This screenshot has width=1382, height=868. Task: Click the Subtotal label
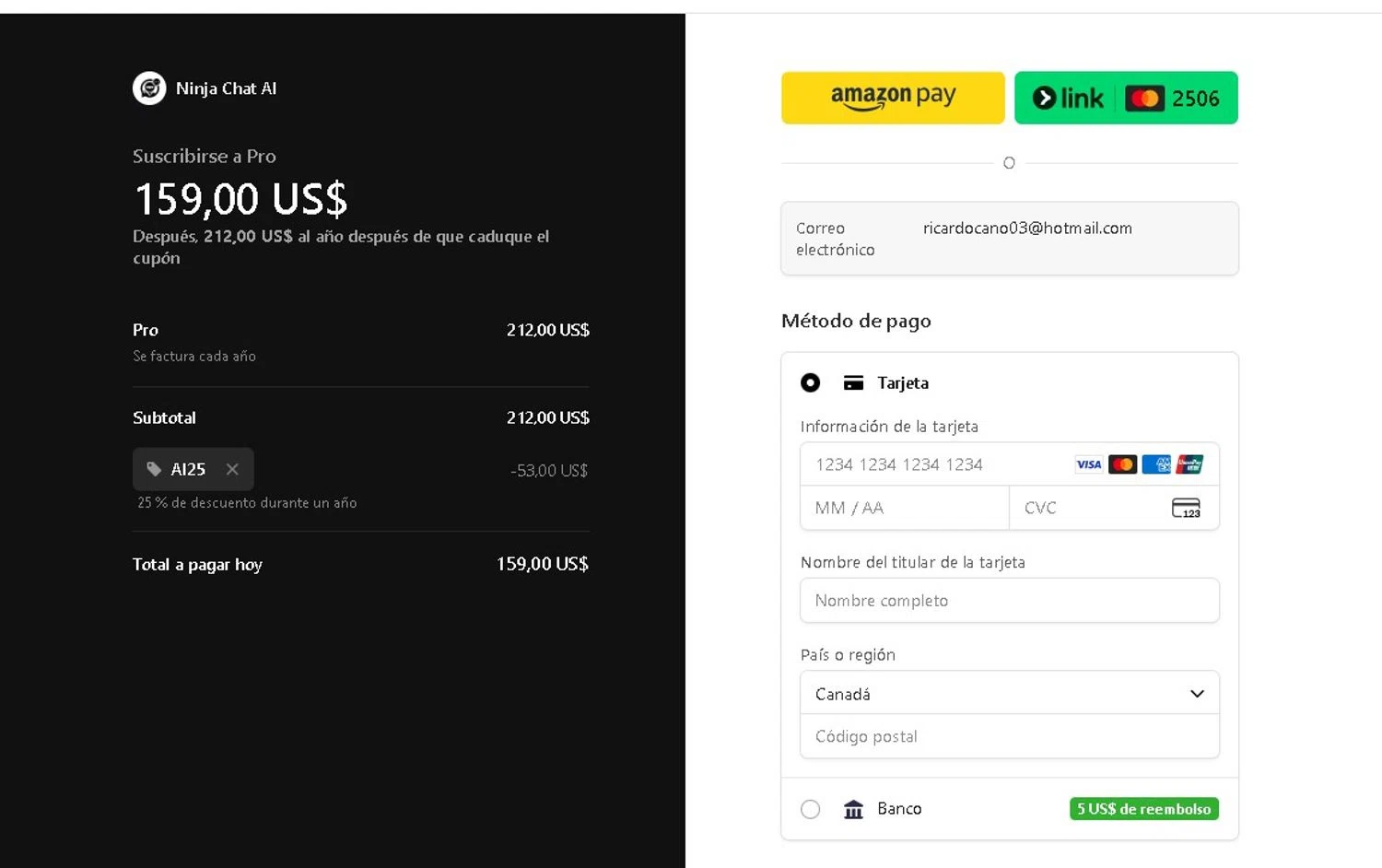tap(164, 417)
